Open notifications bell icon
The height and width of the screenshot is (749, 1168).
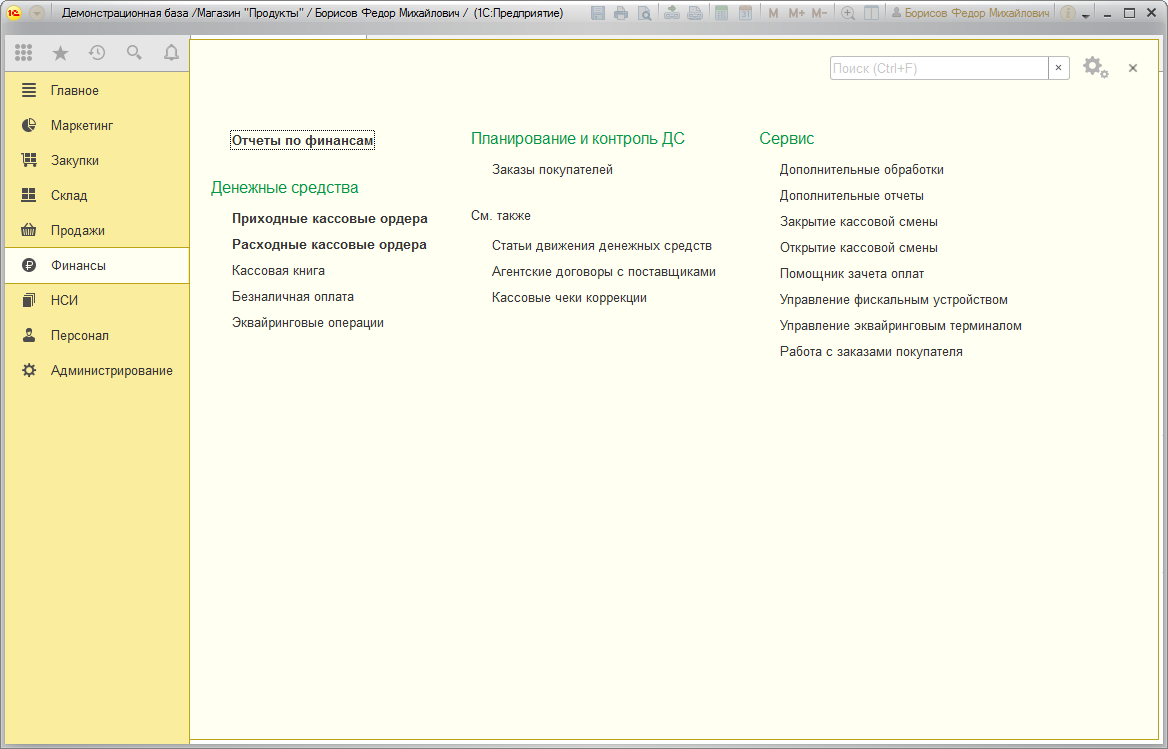click(171, 52)
